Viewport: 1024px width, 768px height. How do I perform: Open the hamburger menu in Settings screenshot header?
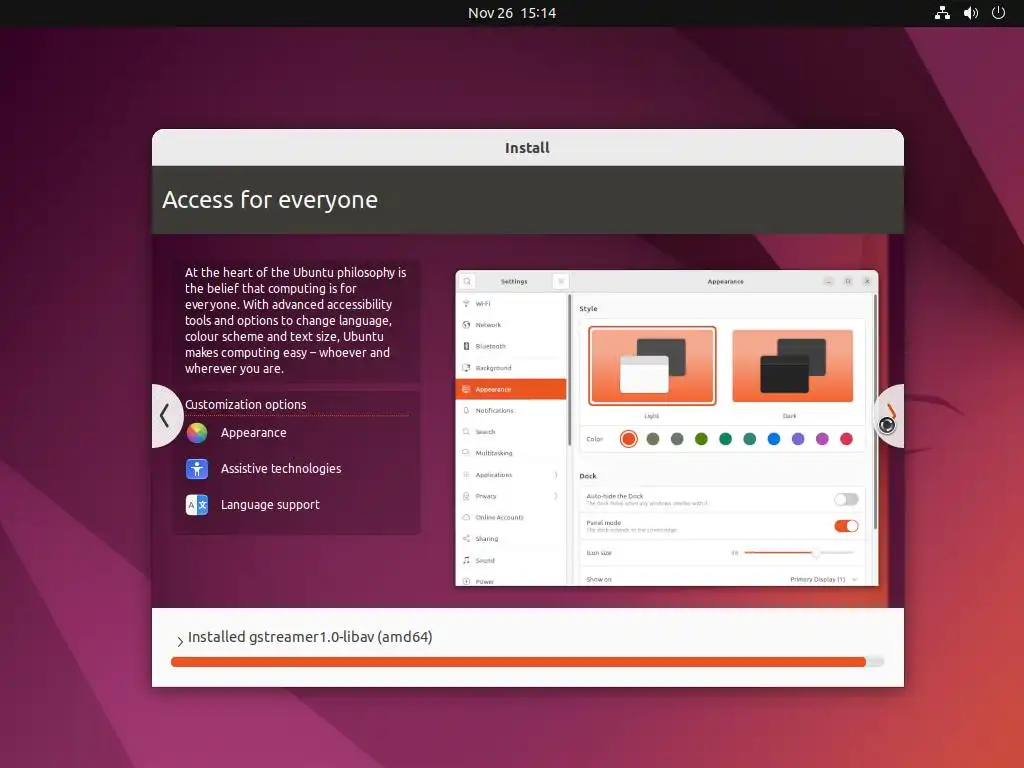click(560, 281)
